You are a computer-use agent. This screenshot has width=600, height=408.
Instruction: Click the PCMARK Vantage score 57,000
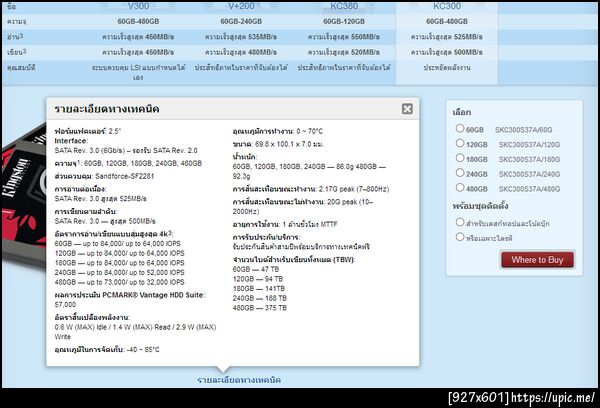pyautogui.click(x=65, y=305)
